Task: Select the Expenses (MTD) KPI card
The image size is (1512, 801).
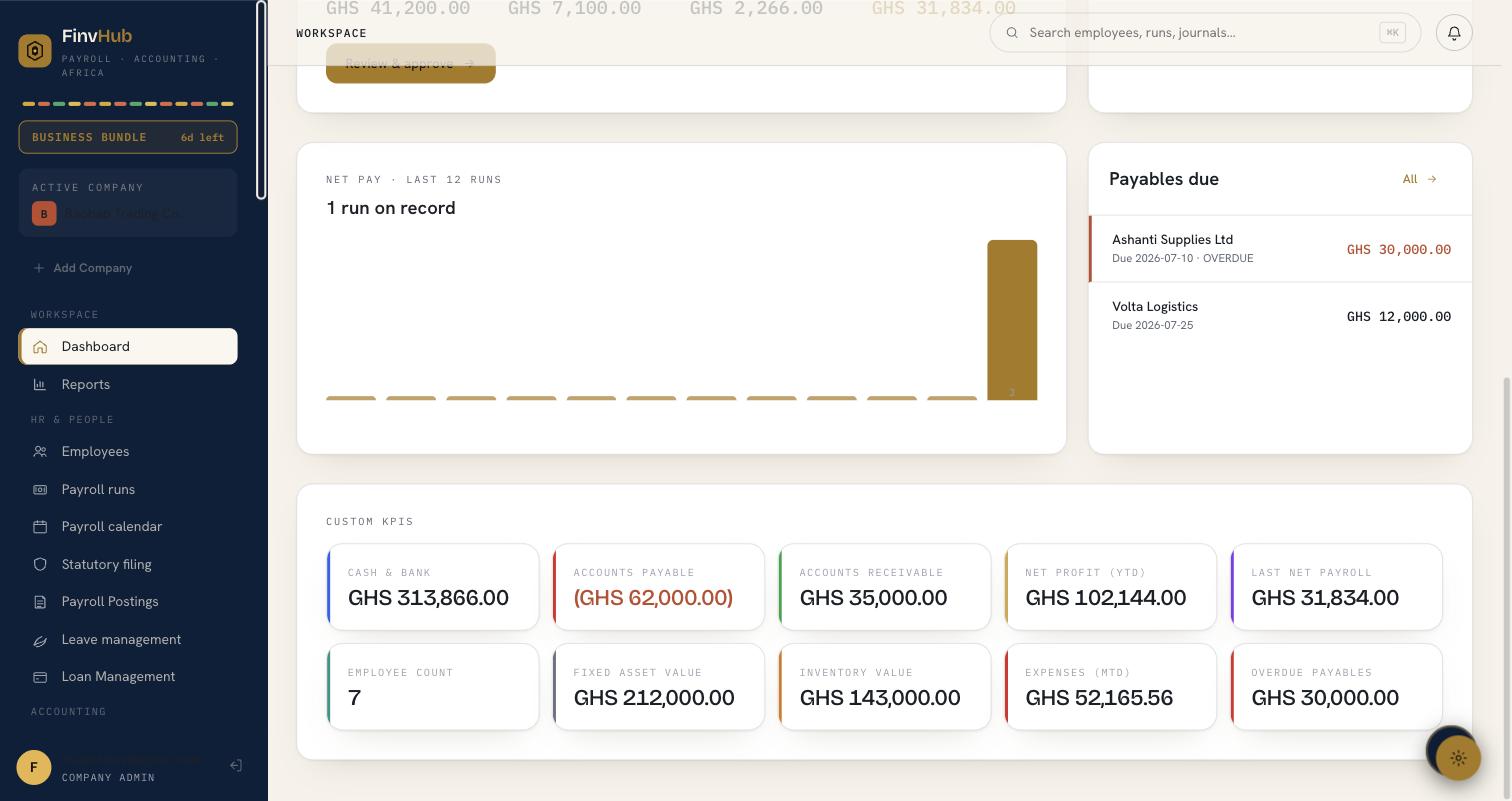Action: 1111,687
